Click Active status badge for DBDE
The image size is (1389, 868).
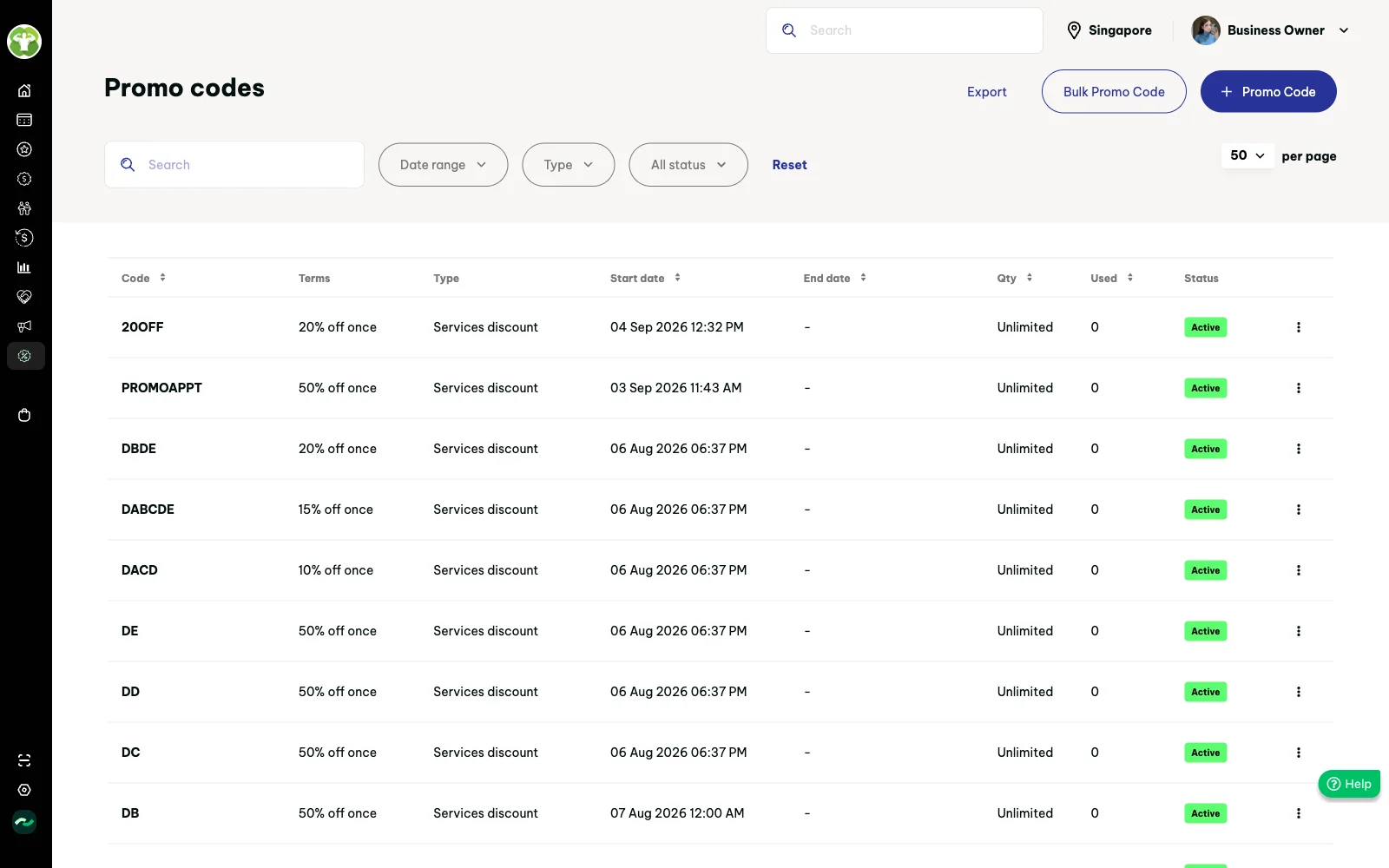tap(1205, 449)
